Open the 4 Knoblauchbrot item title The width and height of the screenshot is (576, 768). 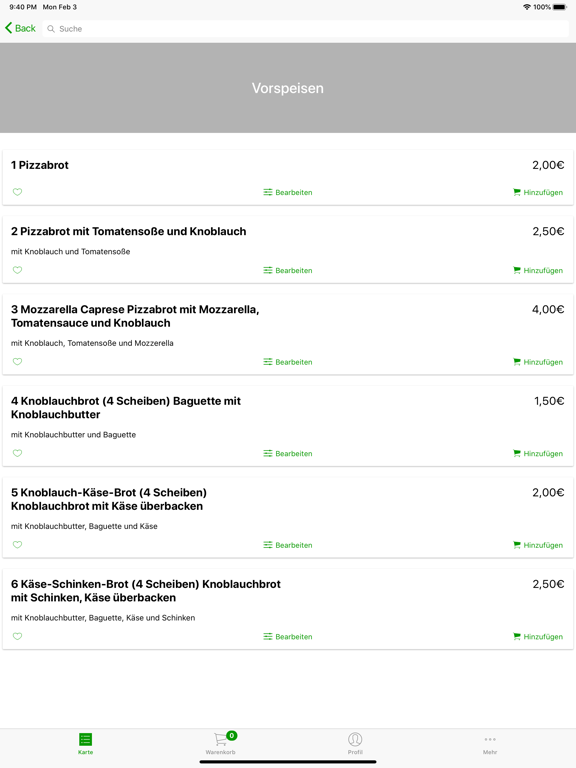(126, 408)
